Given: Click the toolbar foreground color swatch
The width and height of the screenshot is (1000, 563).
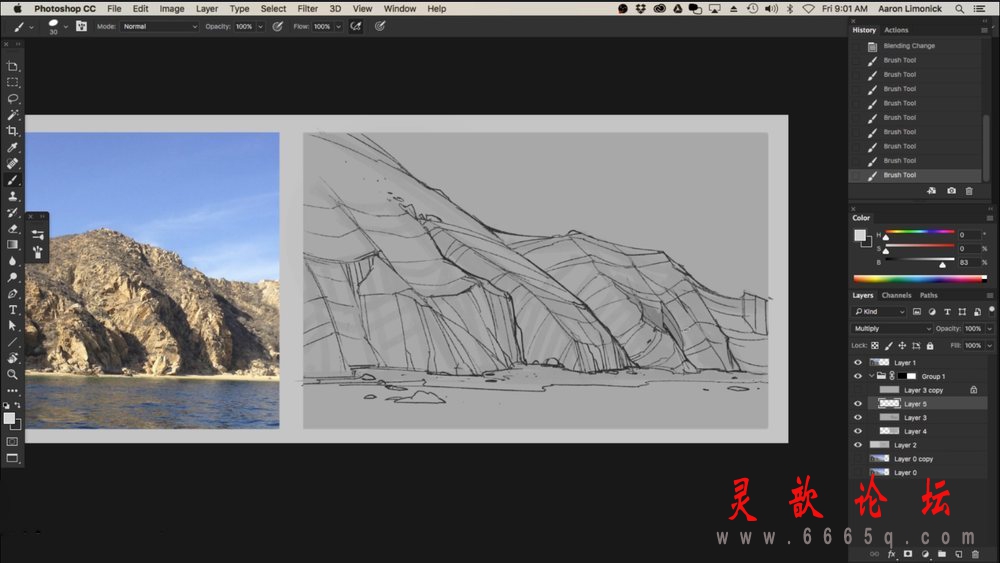Looking at the screenshot, I should [9, 418].
